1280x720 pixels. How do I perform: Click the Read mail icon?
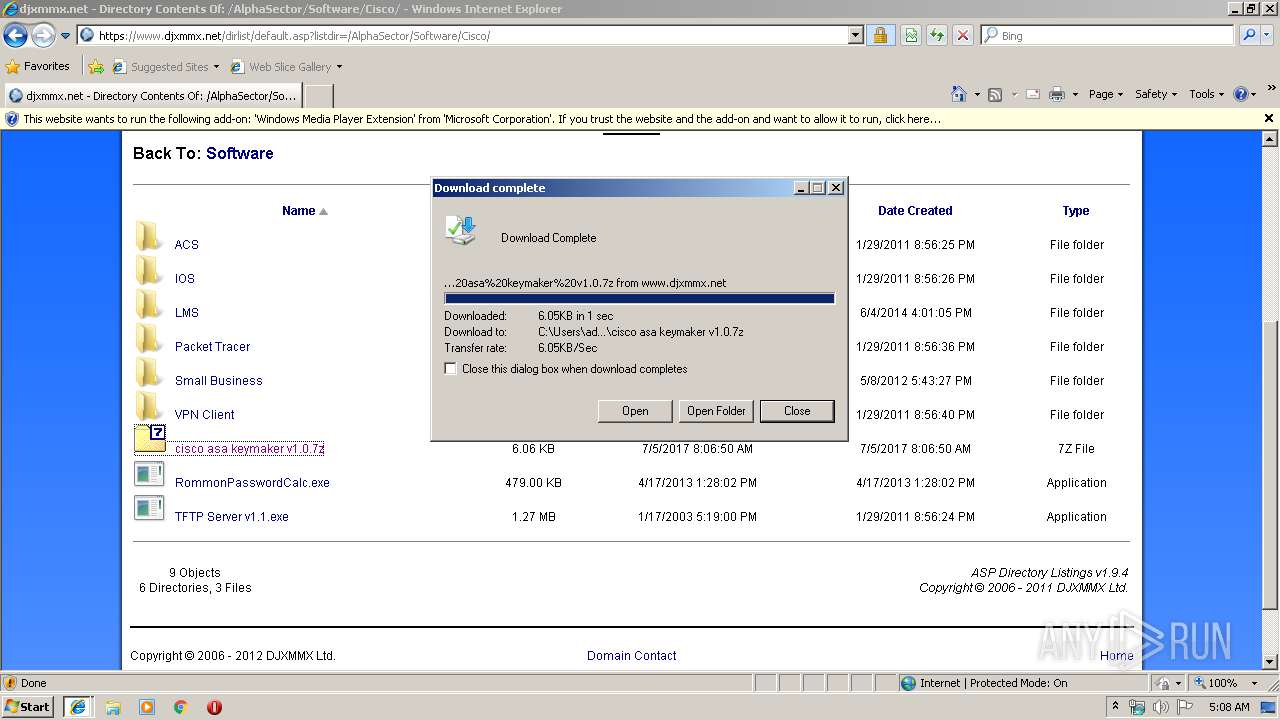click(1033, 94)
